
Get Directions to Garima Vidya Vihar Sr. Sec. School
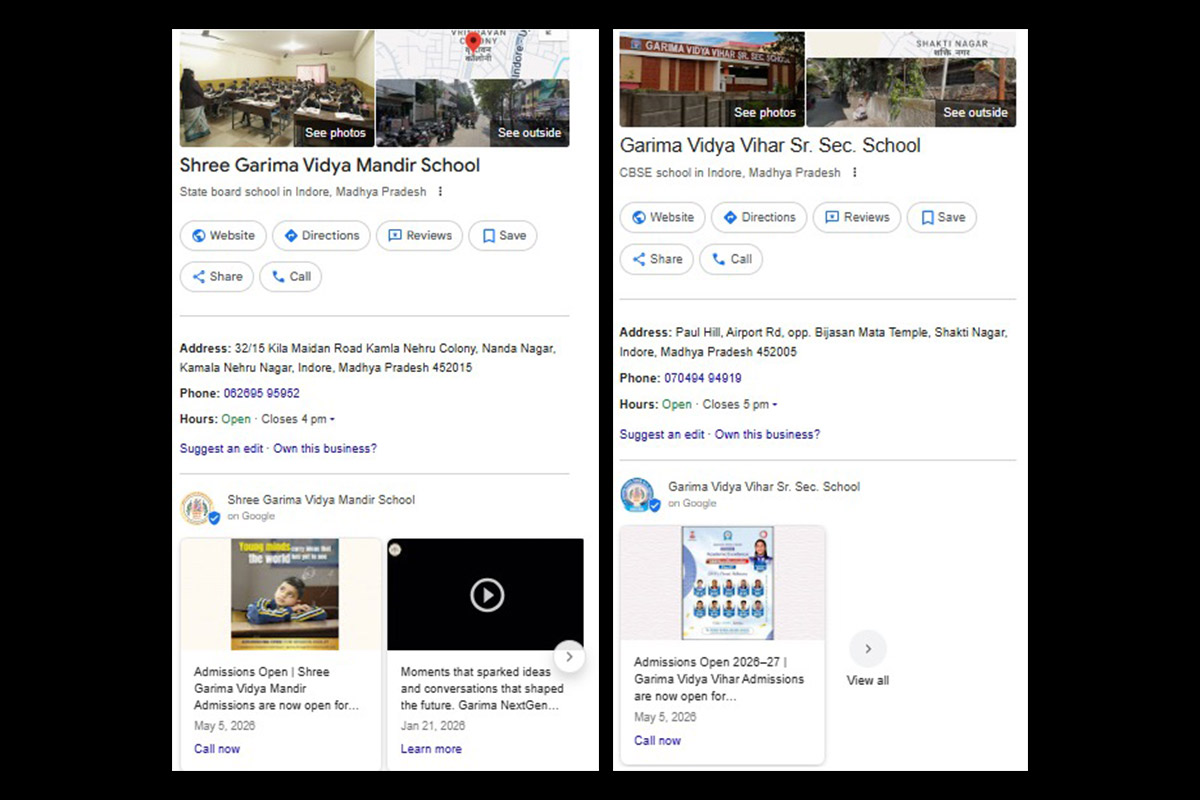click(759, 217)
